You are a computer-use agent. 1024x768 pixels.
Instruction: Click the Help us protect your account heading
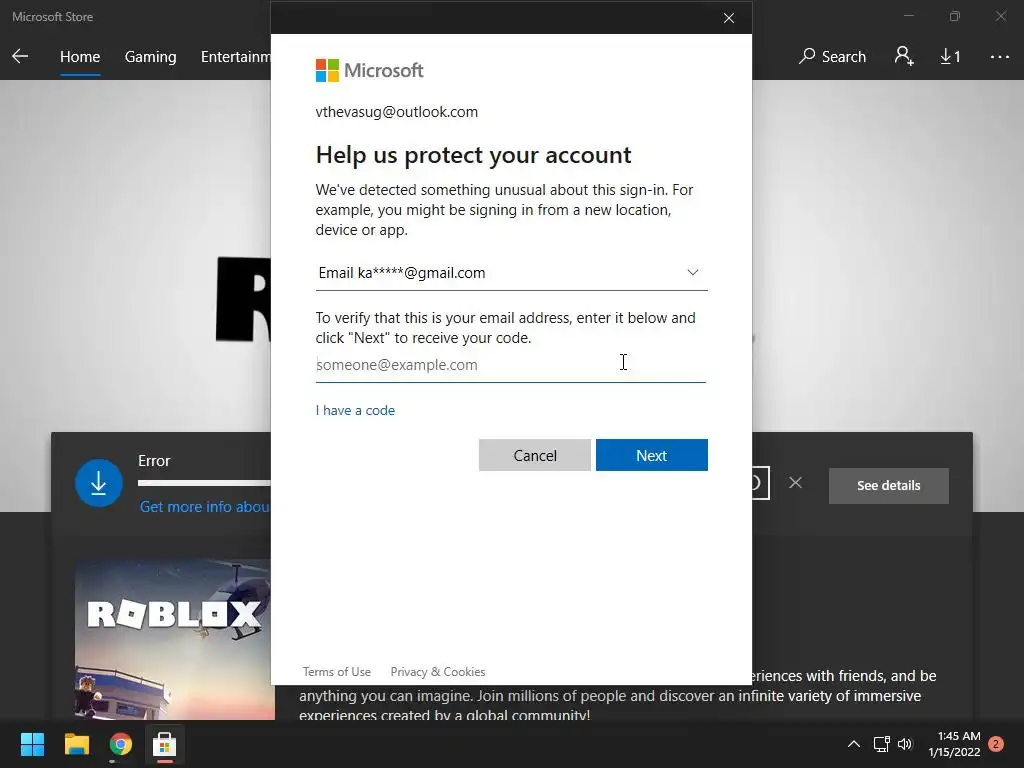tap(473, 155)
